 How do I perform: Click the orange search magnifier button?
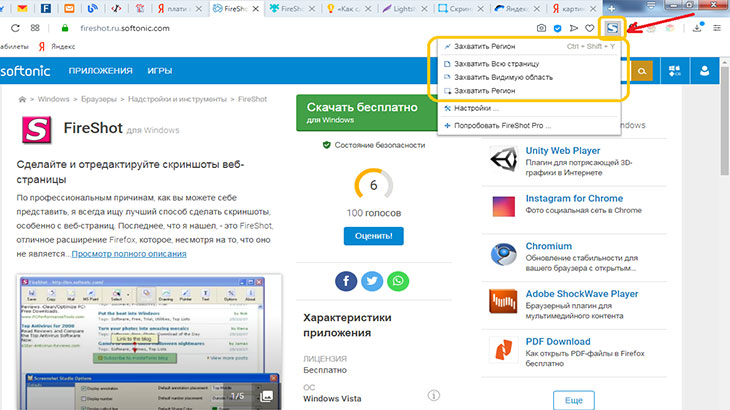pos(639,71)
